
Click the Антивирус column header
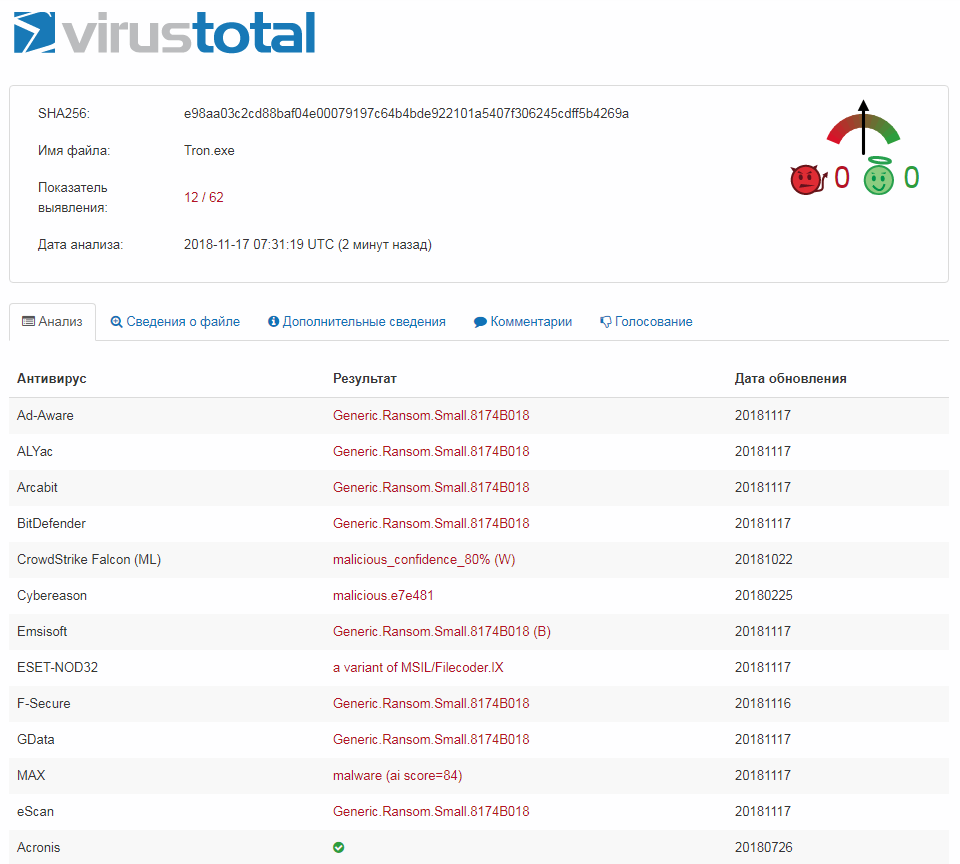pos(52,378)
